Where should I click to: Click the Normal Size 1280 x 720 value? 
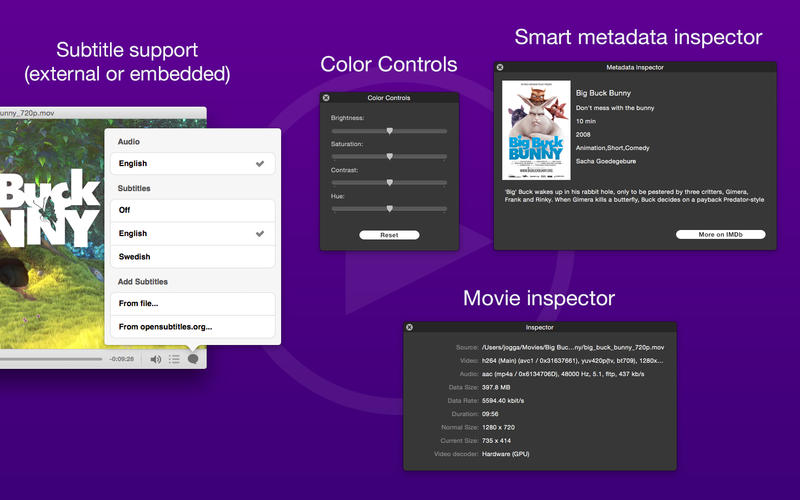498,427
